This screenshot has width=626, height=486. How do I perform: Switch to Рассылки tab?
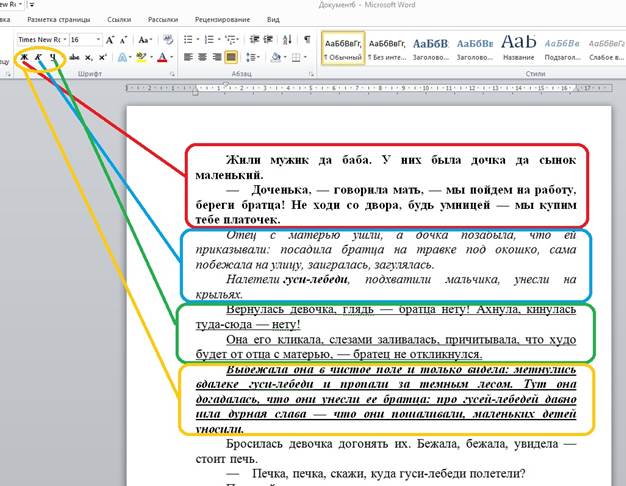[x=162, y=20]
